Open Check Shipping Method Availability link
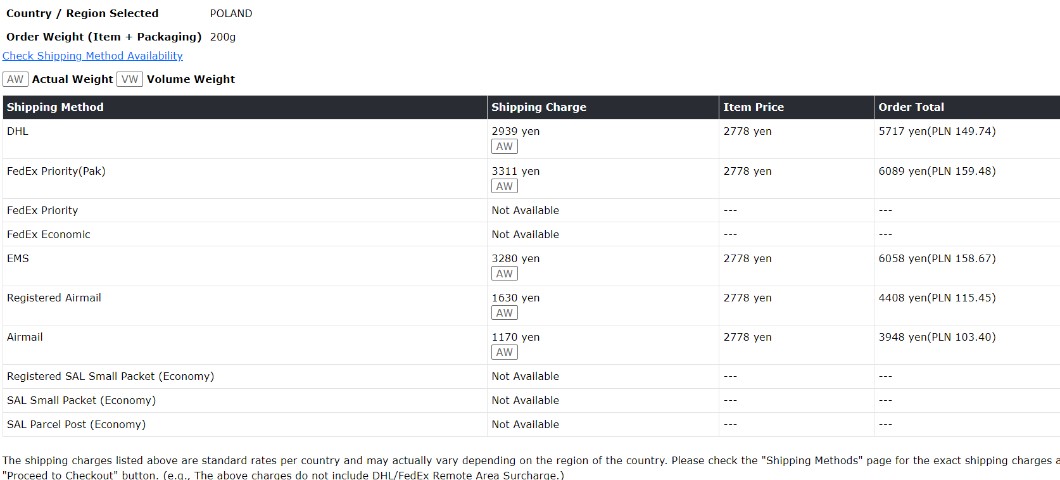 coord(92,56)
